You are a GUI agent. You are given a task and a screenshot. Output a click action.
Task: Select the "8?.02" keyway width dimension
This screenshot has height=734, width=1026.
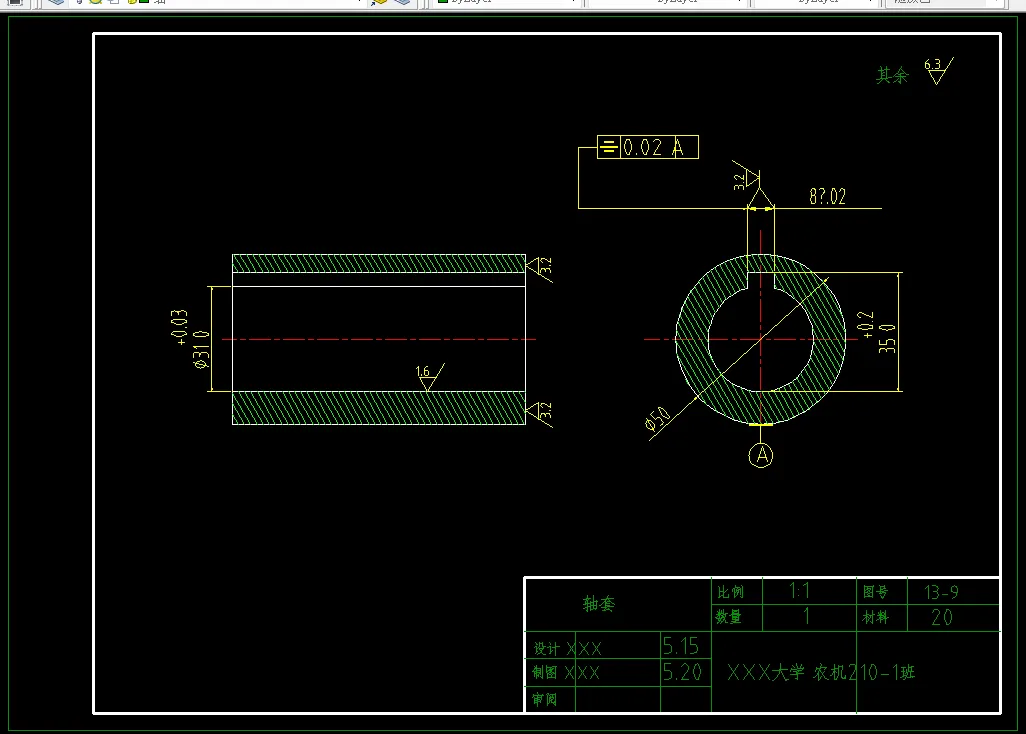click(x=827, y=196)
